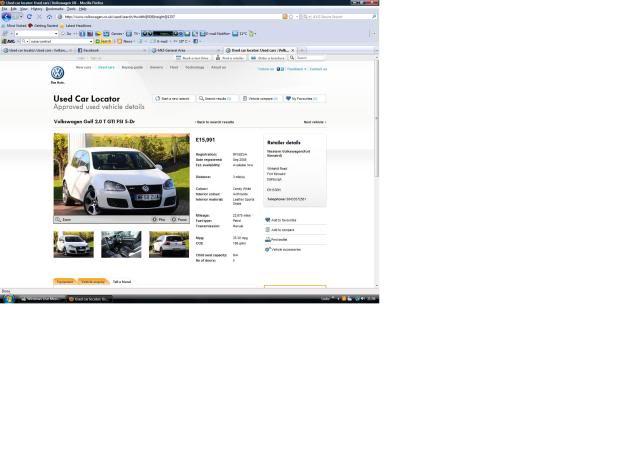Select the interior view thumbnail
640x474 pixels.
coord(121,245)
